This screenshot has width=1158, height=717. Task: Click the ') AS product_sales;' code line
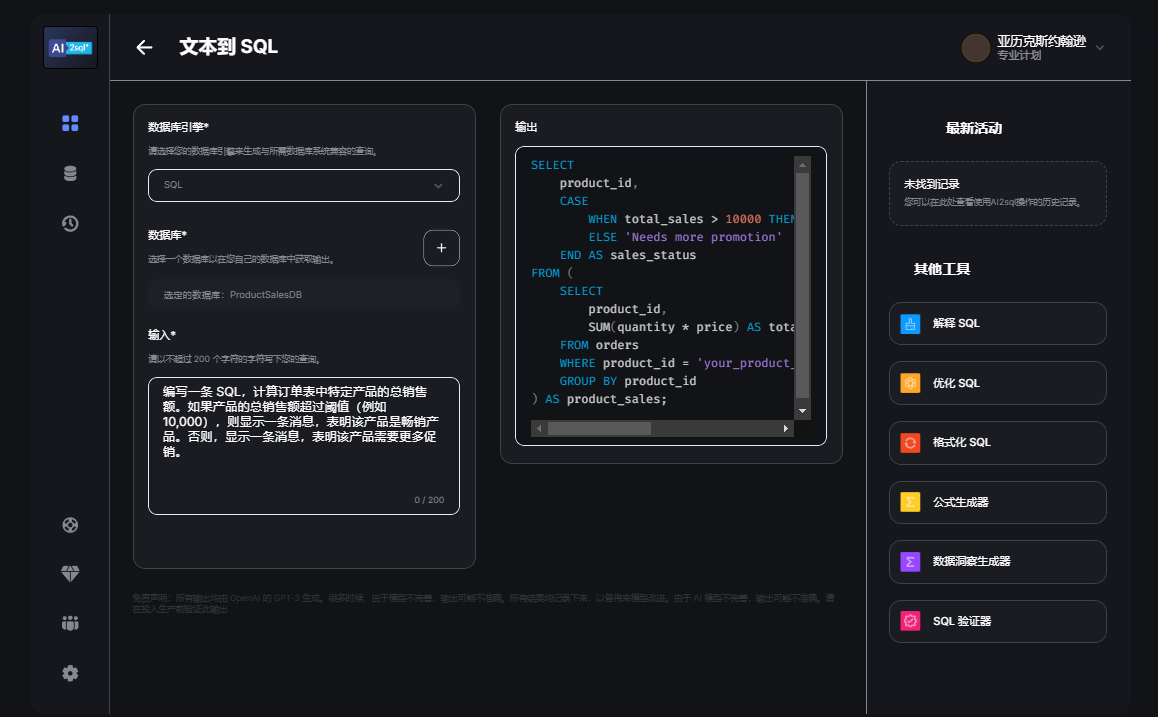[x=599, y=399]
